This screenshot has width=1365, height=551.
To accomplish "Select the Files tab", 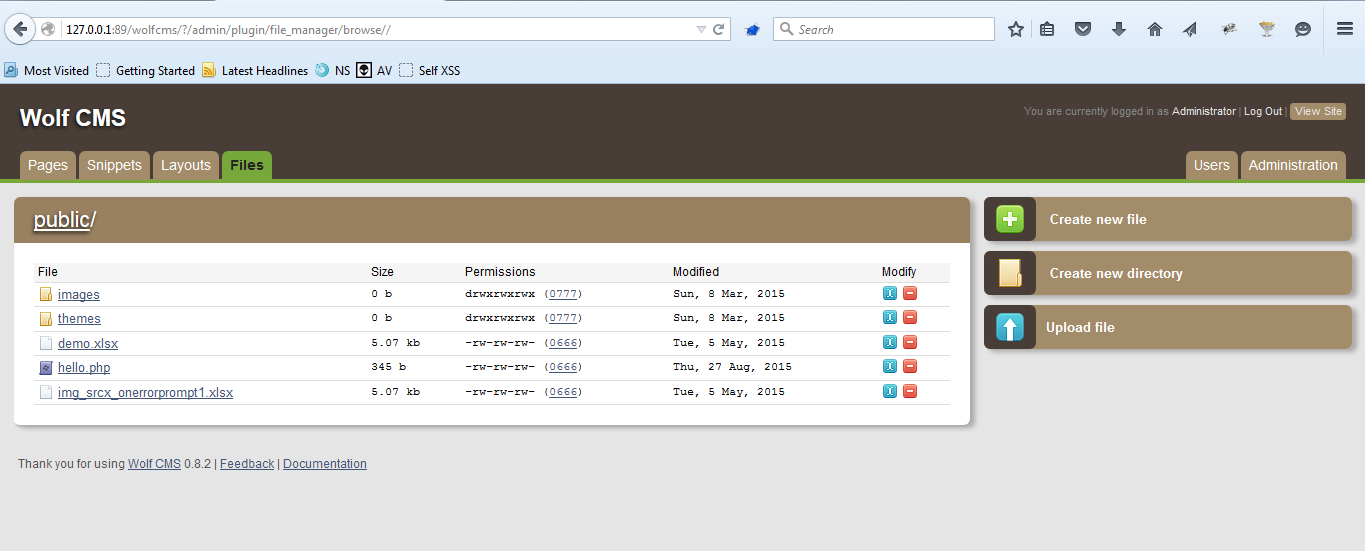I will click(247, 165).
